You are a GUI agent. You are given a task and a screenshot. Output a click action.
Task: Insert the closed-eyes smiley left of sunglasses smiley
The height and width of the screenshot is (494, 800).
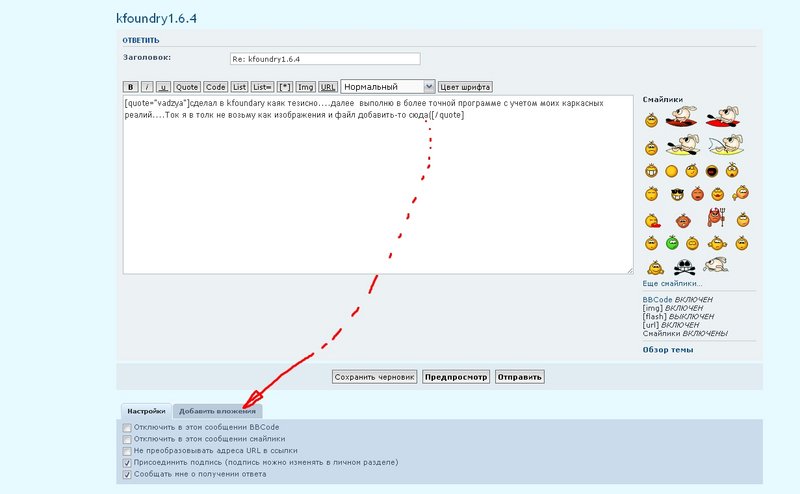pyautogui.click(x=651, y=194)
